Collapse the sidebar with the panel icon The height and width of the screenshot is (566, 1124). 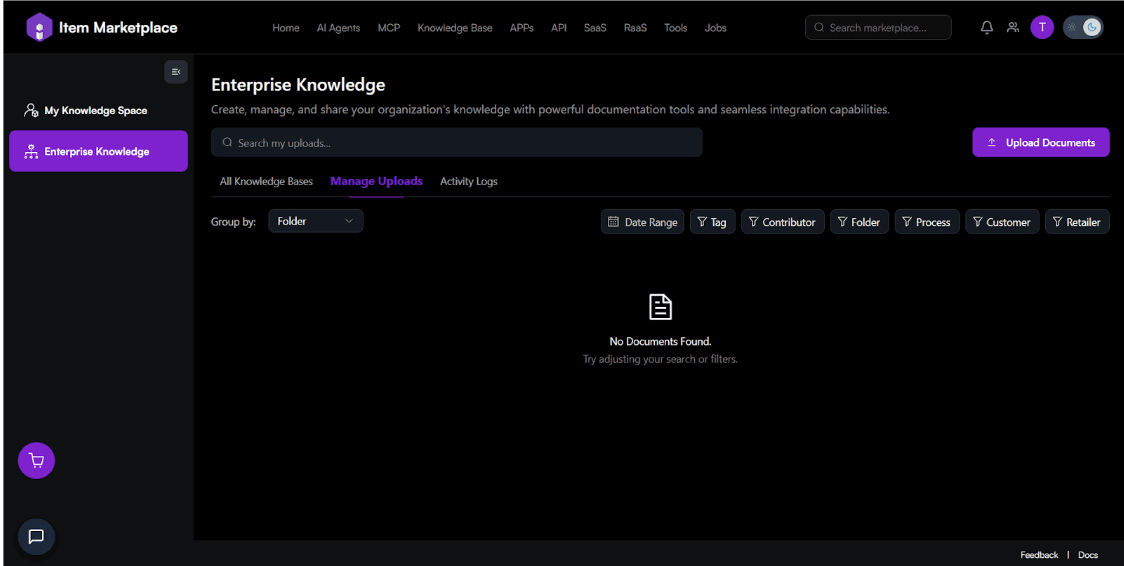click(176, 72)
